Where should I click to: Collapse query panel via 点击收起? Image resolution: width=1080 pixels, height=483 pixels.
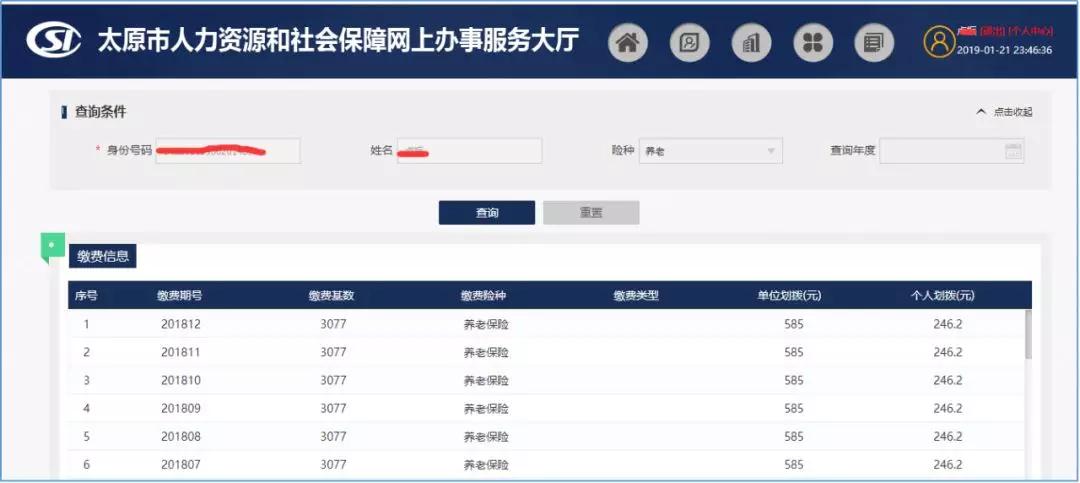click(1004, 112)
